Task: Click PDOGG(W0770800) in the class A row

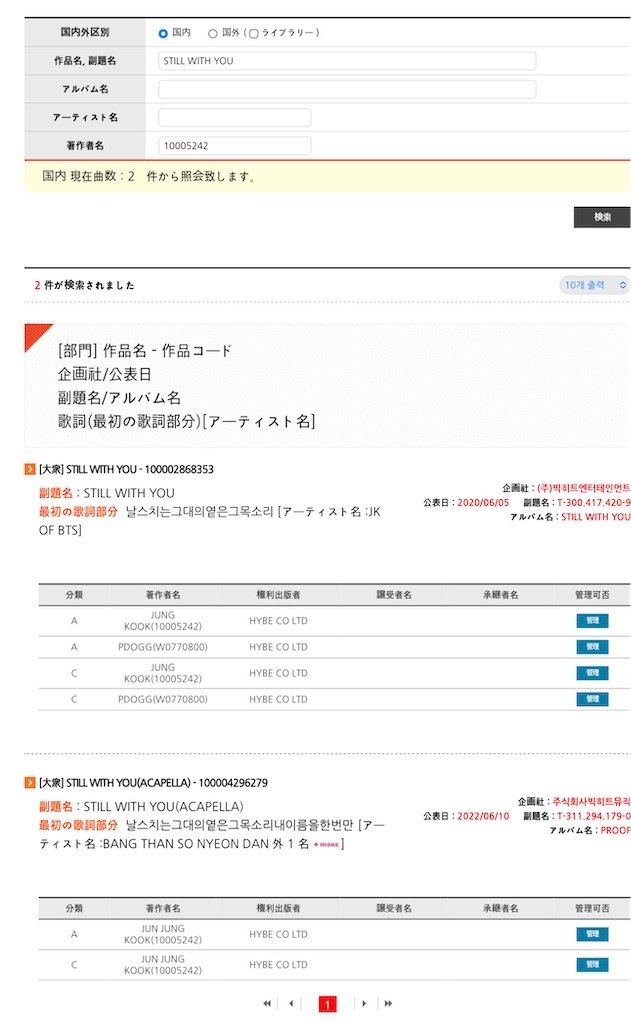Action: (x=163, y=647)
